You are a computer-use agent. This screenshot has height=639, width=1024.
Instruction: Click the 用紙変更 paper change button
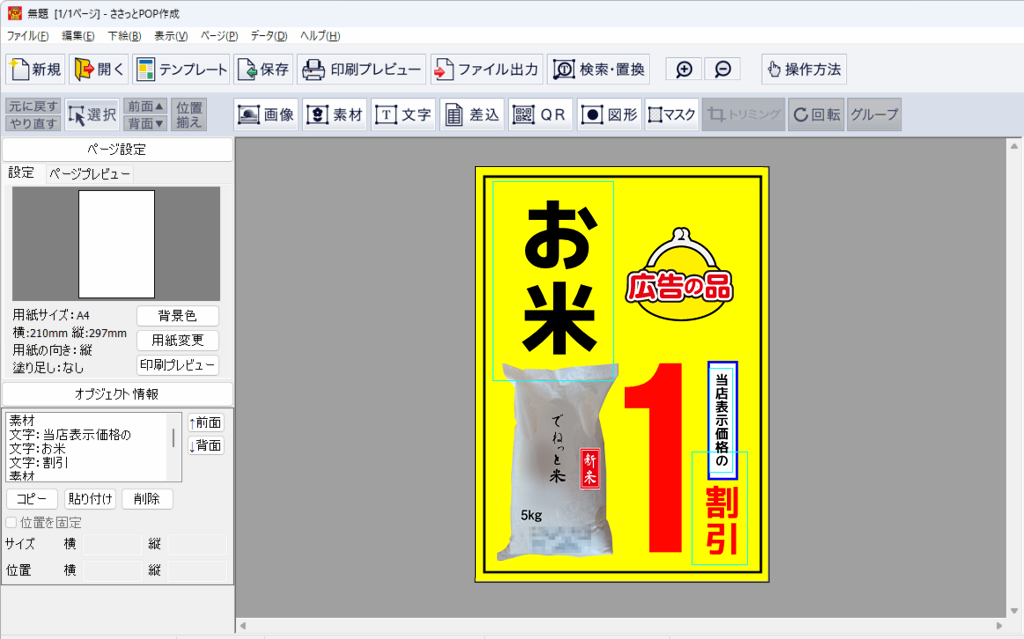tap(177, 340)
